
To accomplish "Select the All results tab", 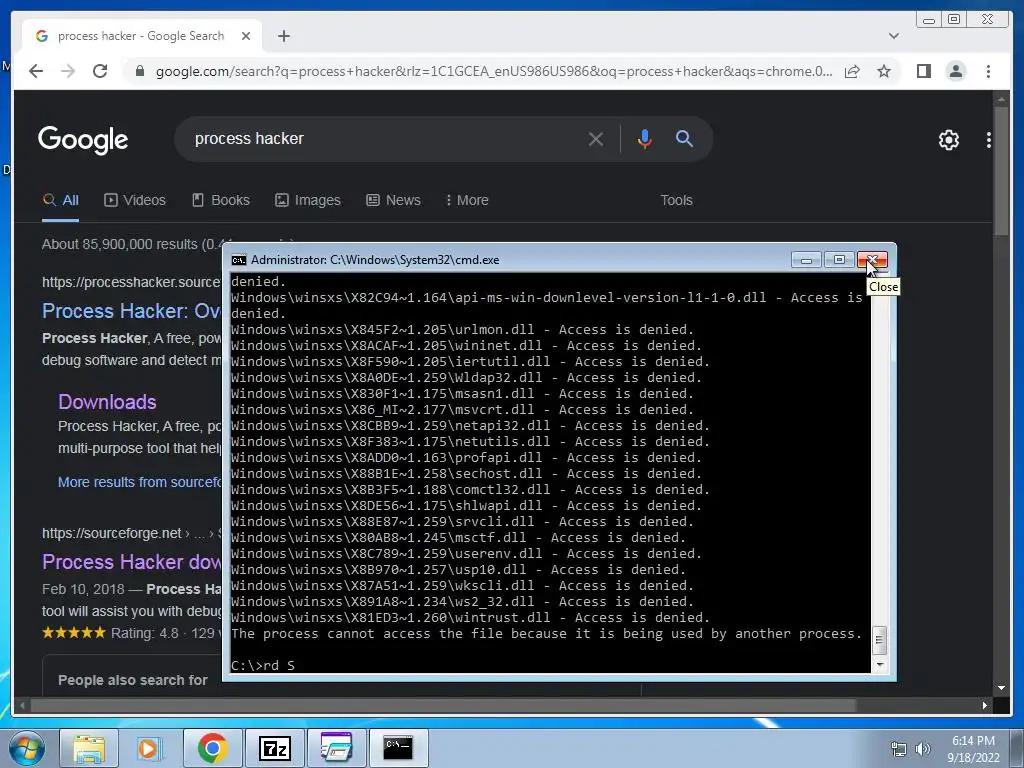I will pyautogui.click(x=61, y=200).
